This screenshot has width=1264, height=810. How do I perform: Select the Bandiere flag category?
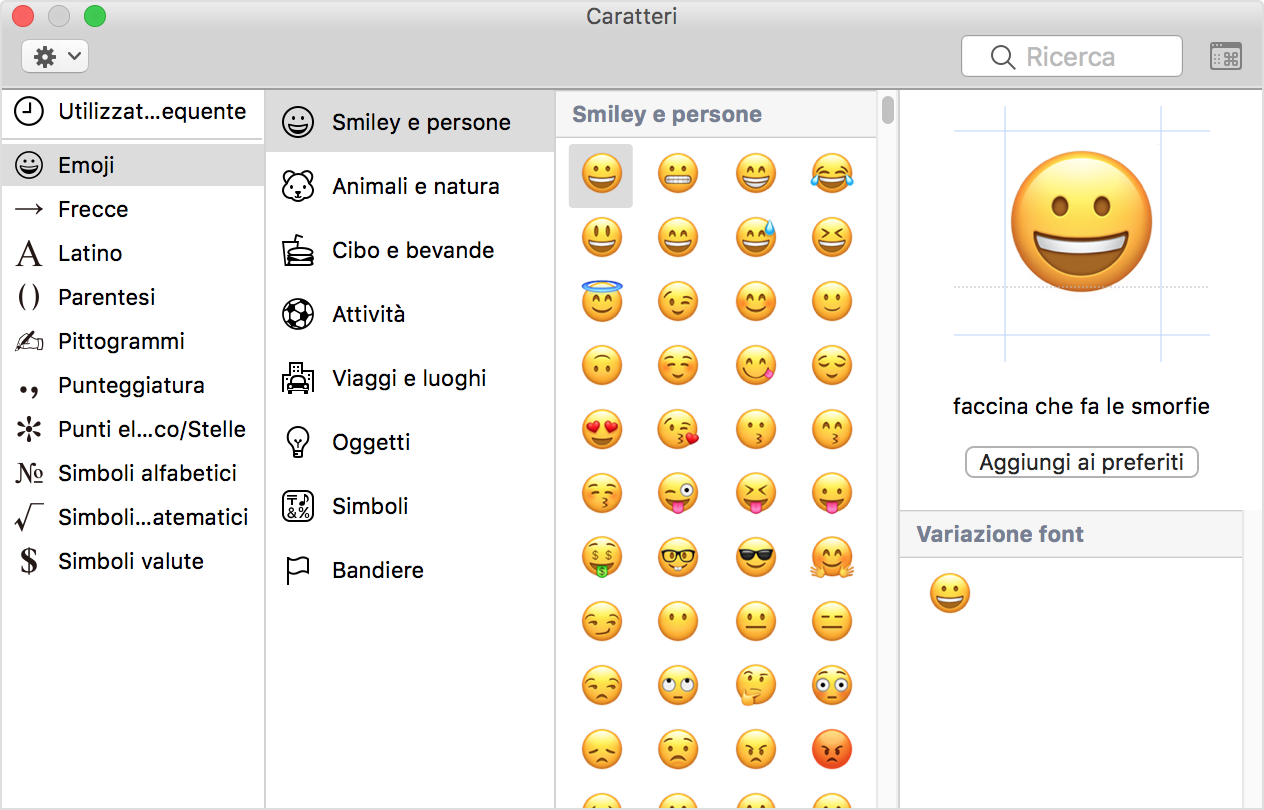(377, 570)
